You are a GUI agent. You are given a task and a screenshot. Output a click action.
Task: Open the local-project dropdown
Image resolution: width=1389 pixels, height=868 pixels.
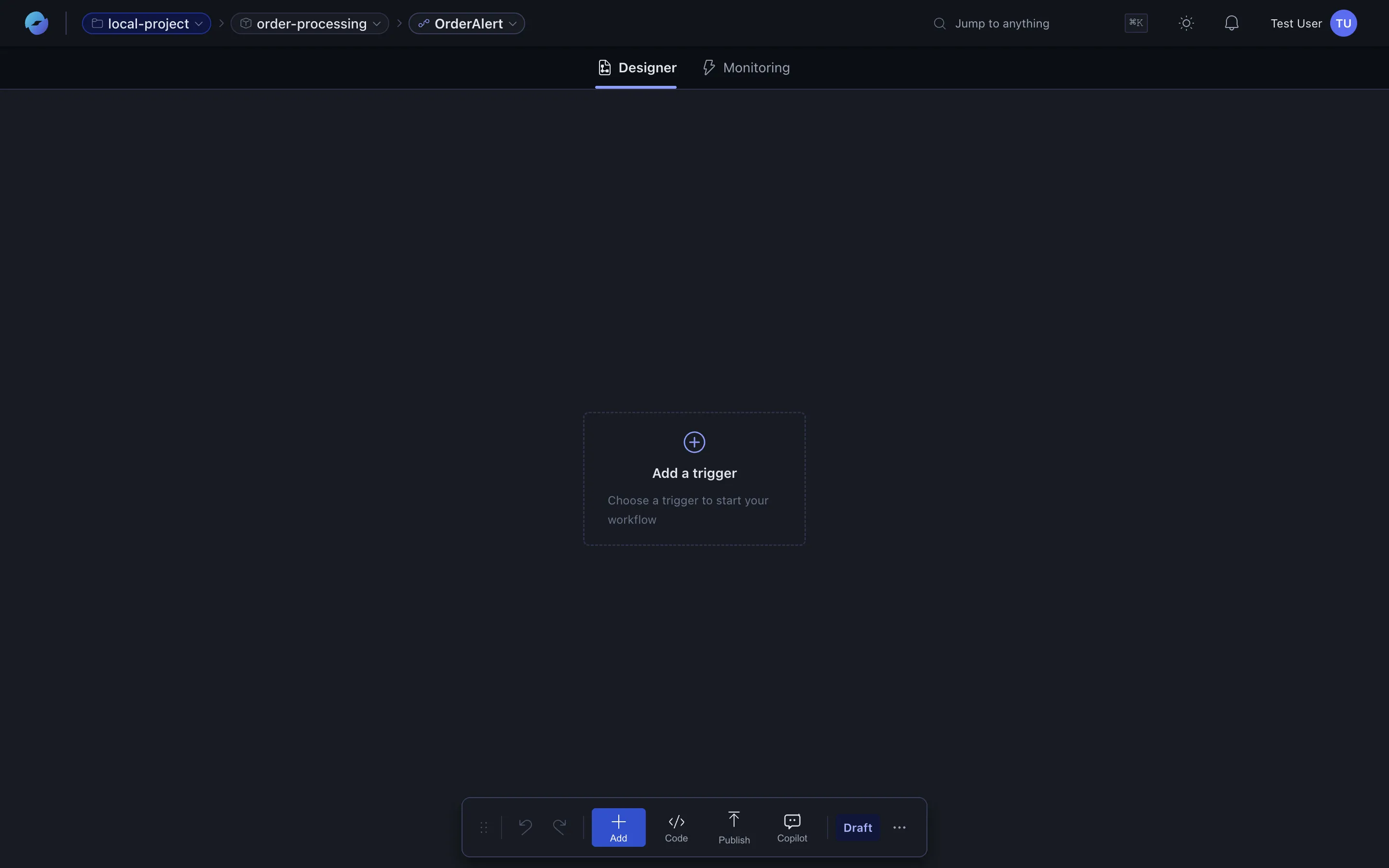click(x=146, y=24)
